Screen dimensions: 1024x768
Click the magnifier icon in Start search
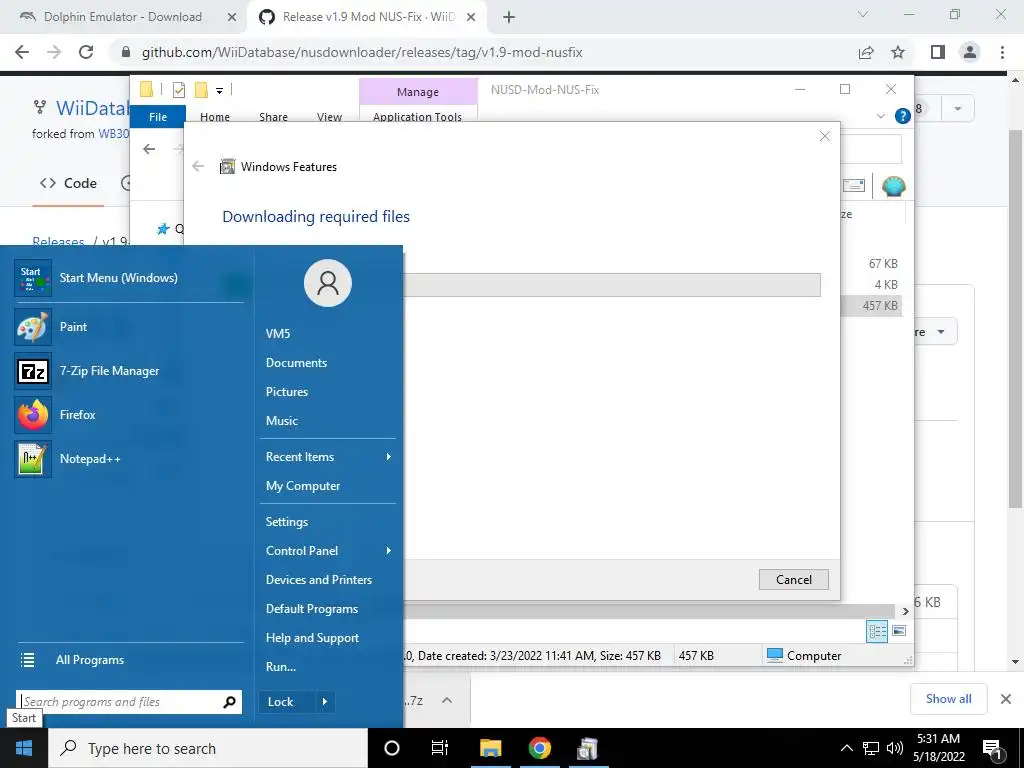pyautogui.click(x=229, y=702)
